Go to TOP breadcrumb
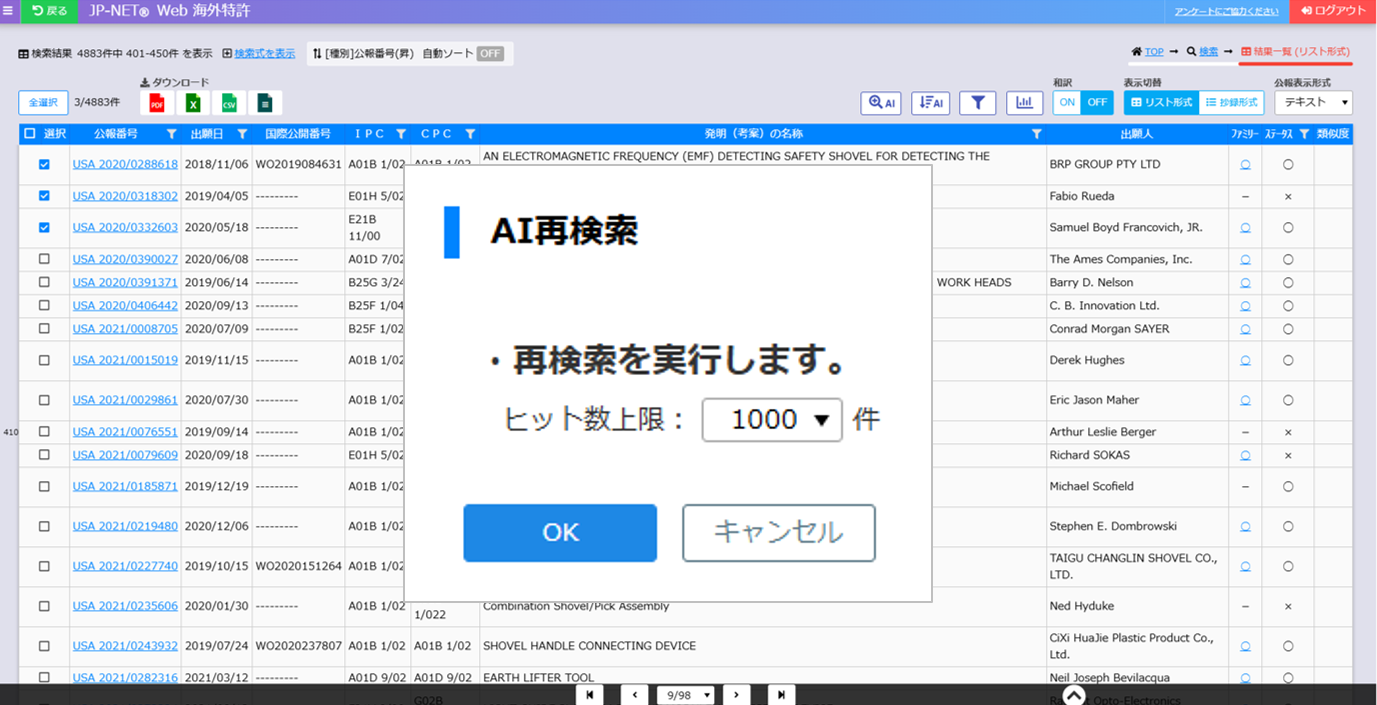The image size is (1377, 705). click(x=1154, y=51)
